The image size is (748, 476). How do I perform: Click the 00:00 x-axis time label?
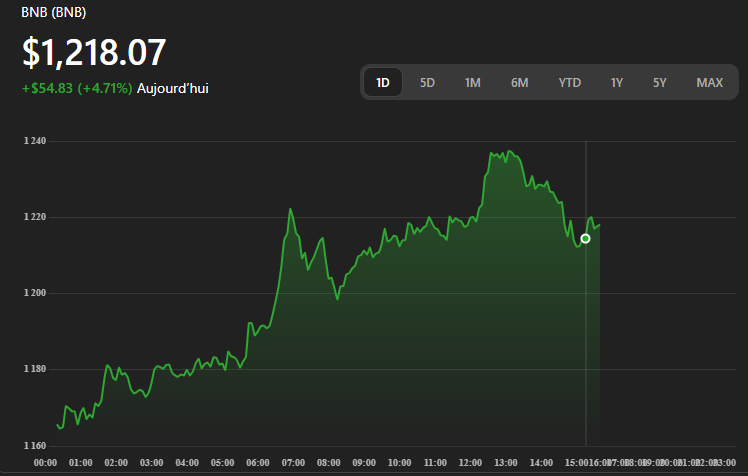pos(45,463)
